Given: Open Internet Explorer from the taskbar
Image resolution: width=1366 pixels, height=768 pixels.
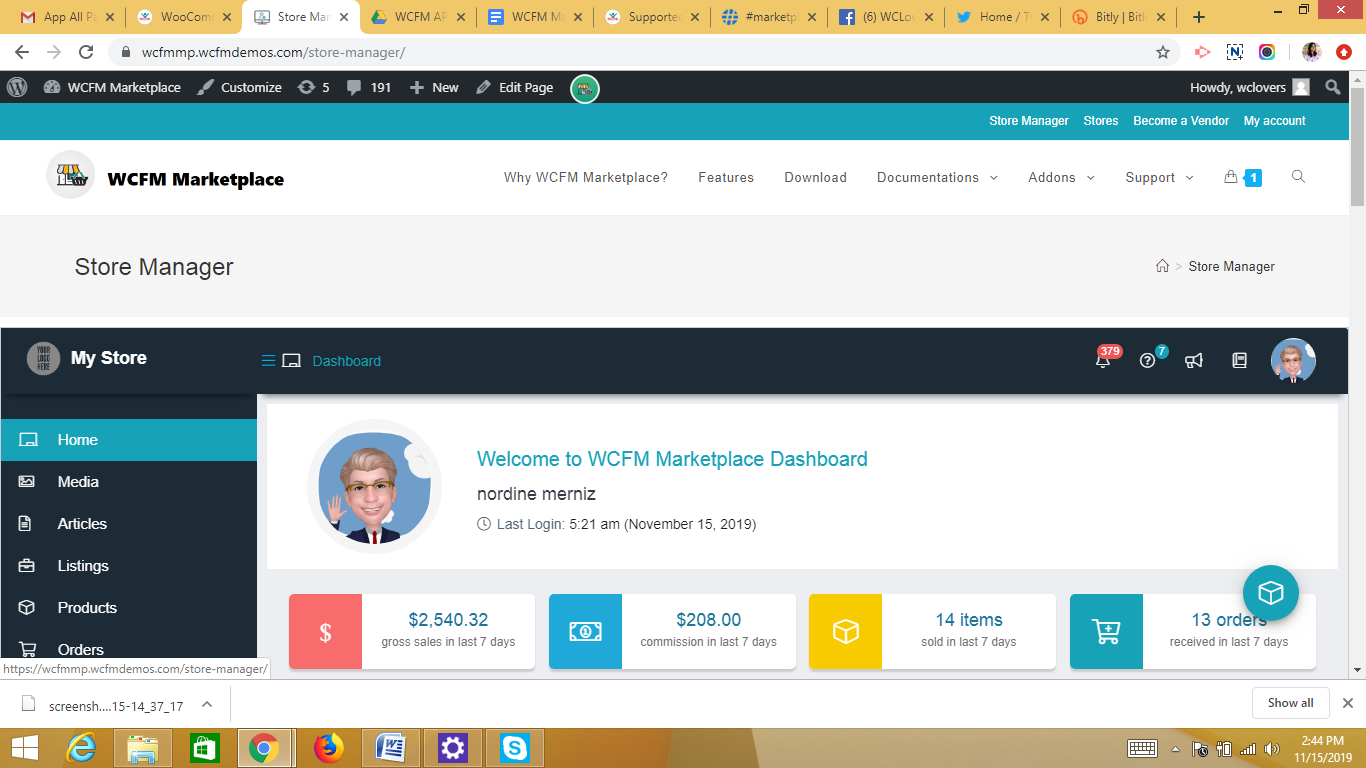Looking at the screenshot, I should pos(81,748).
